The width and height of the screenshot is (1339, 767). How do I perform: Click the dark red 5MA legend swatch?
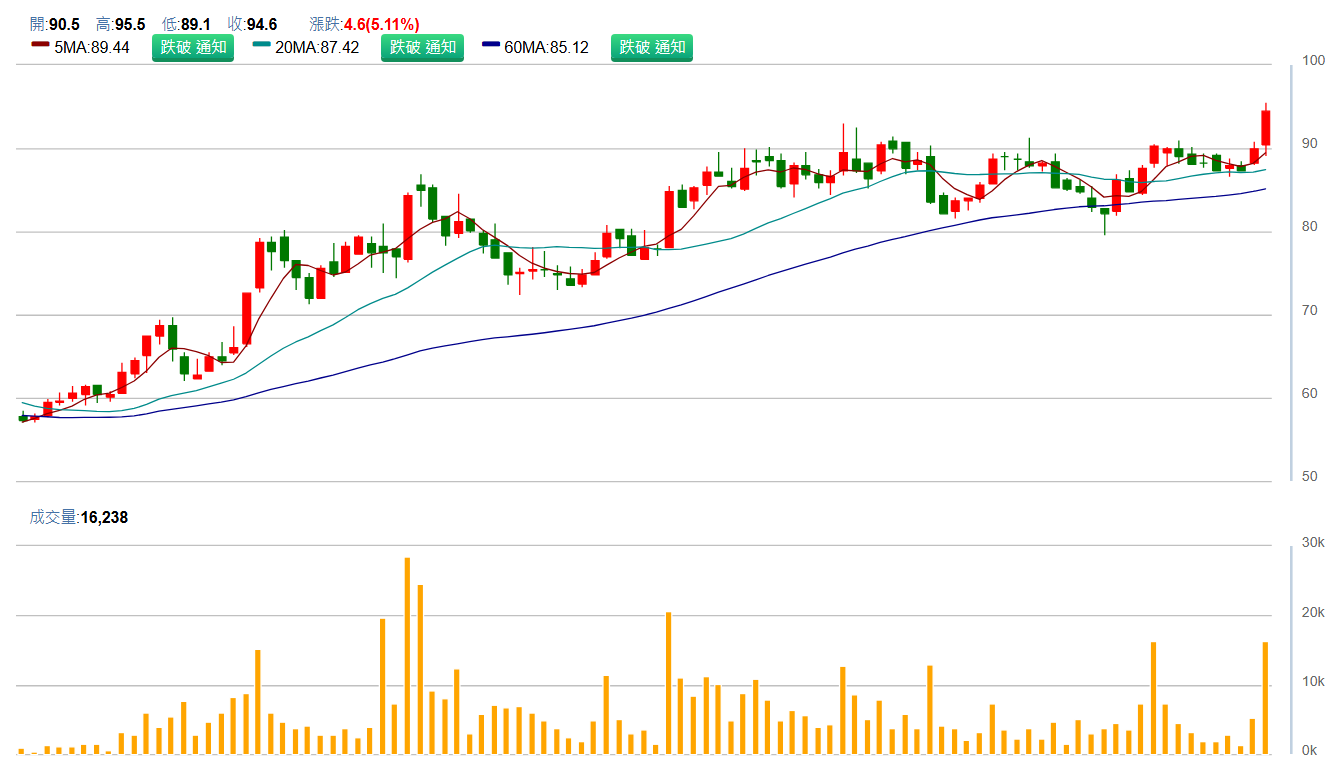click(40, 44)
